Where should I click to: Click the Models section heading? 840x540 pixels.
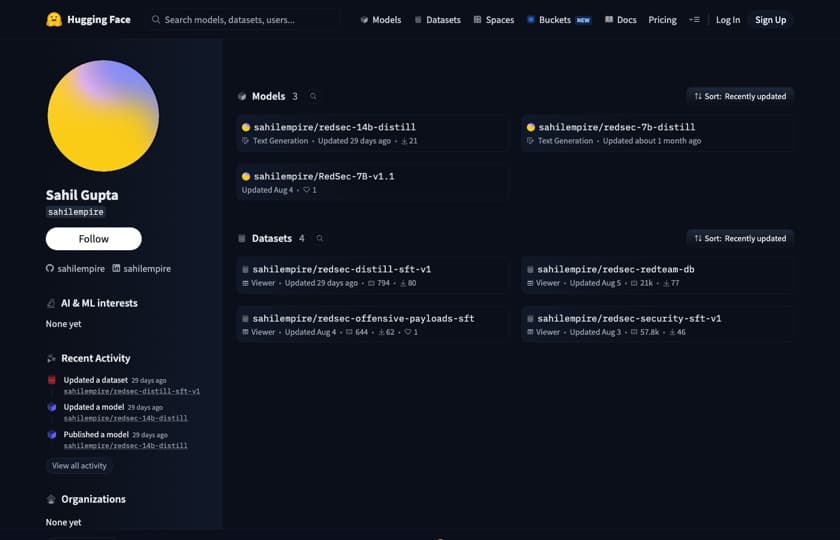[268, 96]
